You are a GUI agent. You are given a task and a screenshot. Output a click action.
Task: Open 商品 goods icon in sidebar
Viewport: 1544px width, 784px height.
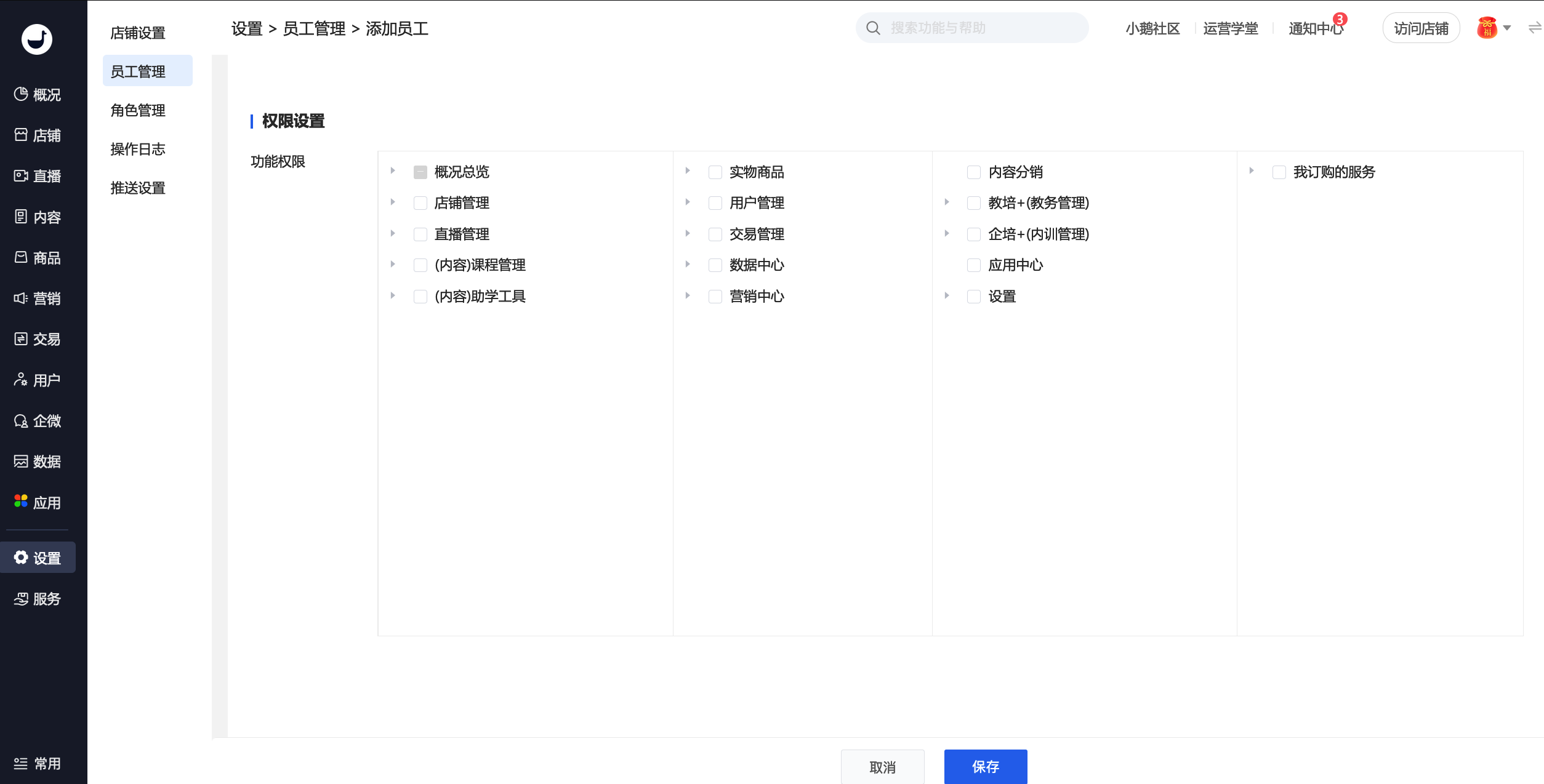tap(21, 257)
